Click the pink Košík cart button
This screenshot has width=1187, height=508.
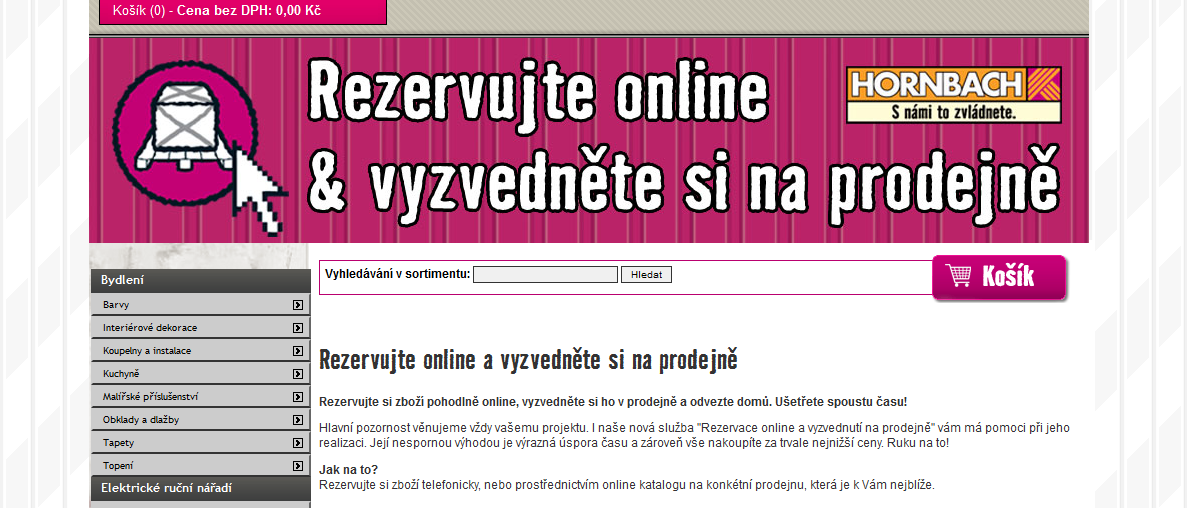pos(999,277)
